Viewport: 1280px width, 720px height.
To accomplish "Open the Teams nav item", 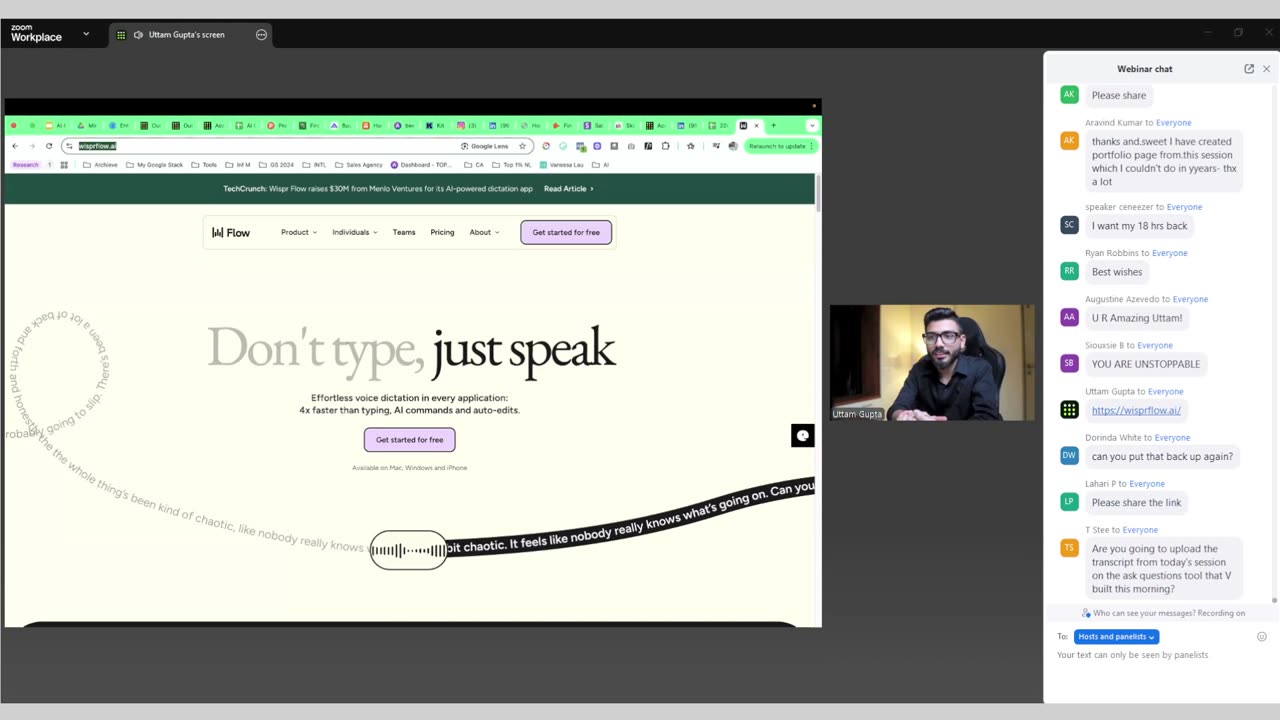I will tap(404, 232).
